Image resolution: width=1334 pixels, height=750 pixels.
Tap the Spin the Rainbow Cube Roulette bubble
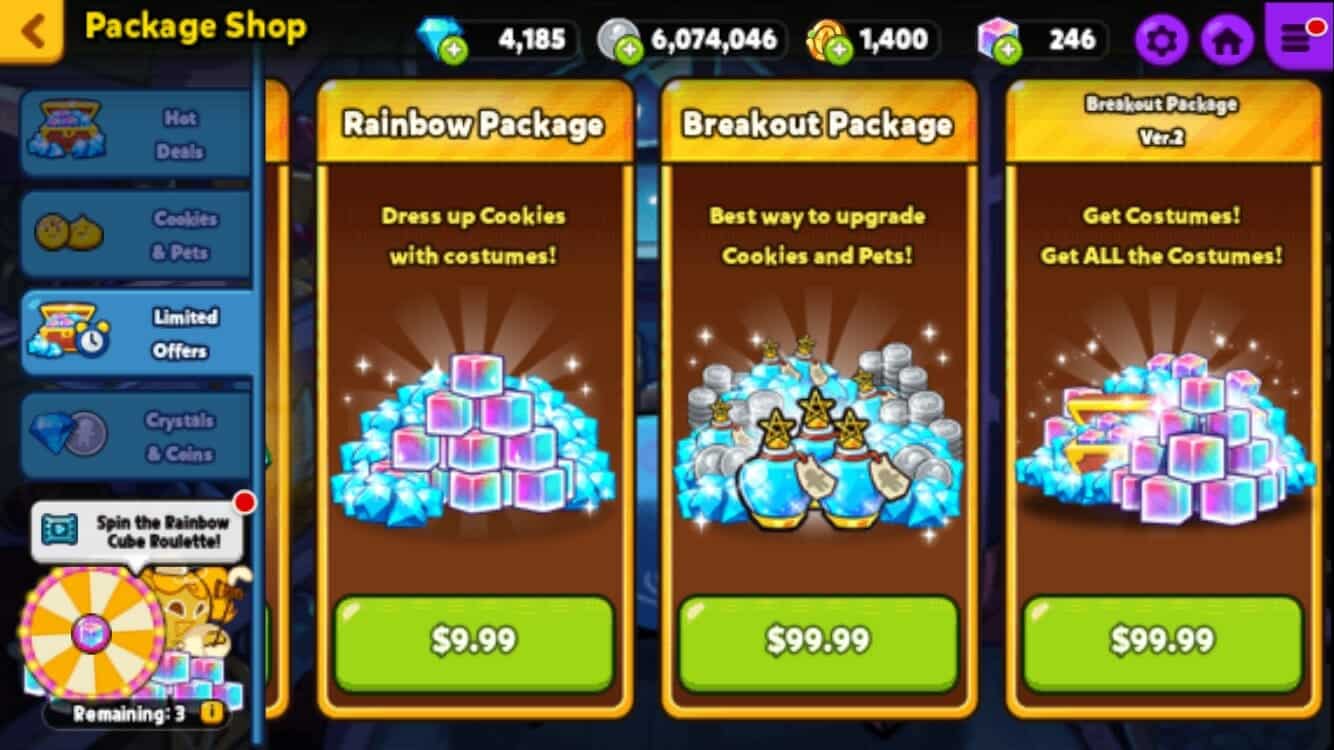[x=137, y=532]
